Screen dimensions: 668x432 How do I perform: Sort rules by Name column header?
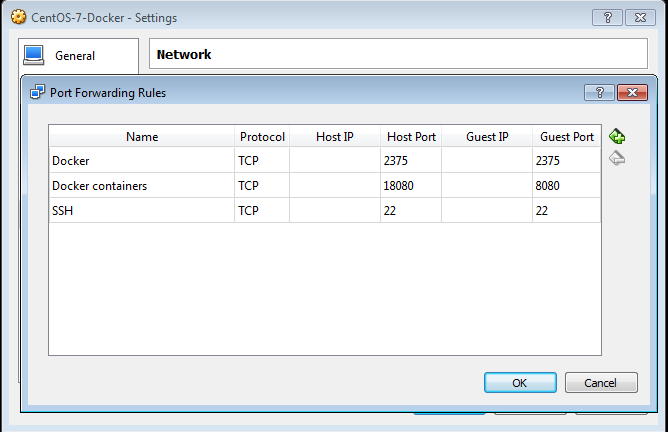pos(142,137)
